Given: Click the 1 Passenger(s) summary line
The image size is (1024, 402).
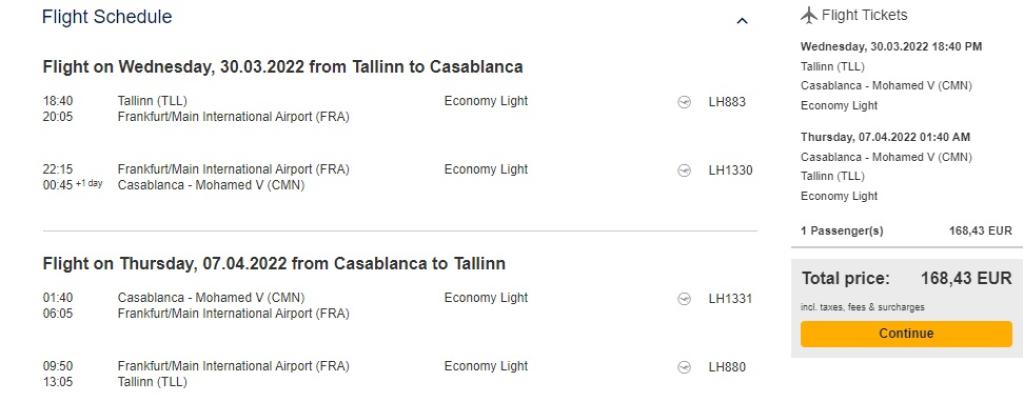Looking at the screenshot, I should [842, 231].
